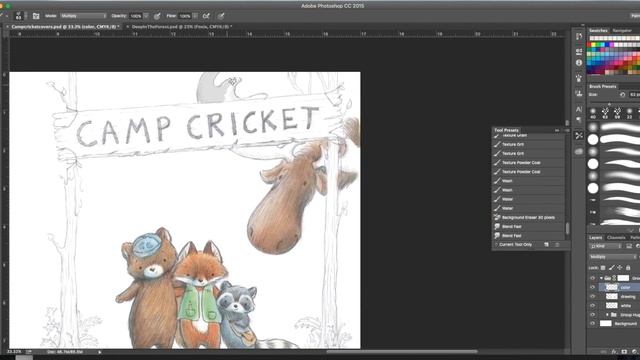640x360 pixels.
Task: Open the brush Mode dropdown
Action: [x=84, y=16]
